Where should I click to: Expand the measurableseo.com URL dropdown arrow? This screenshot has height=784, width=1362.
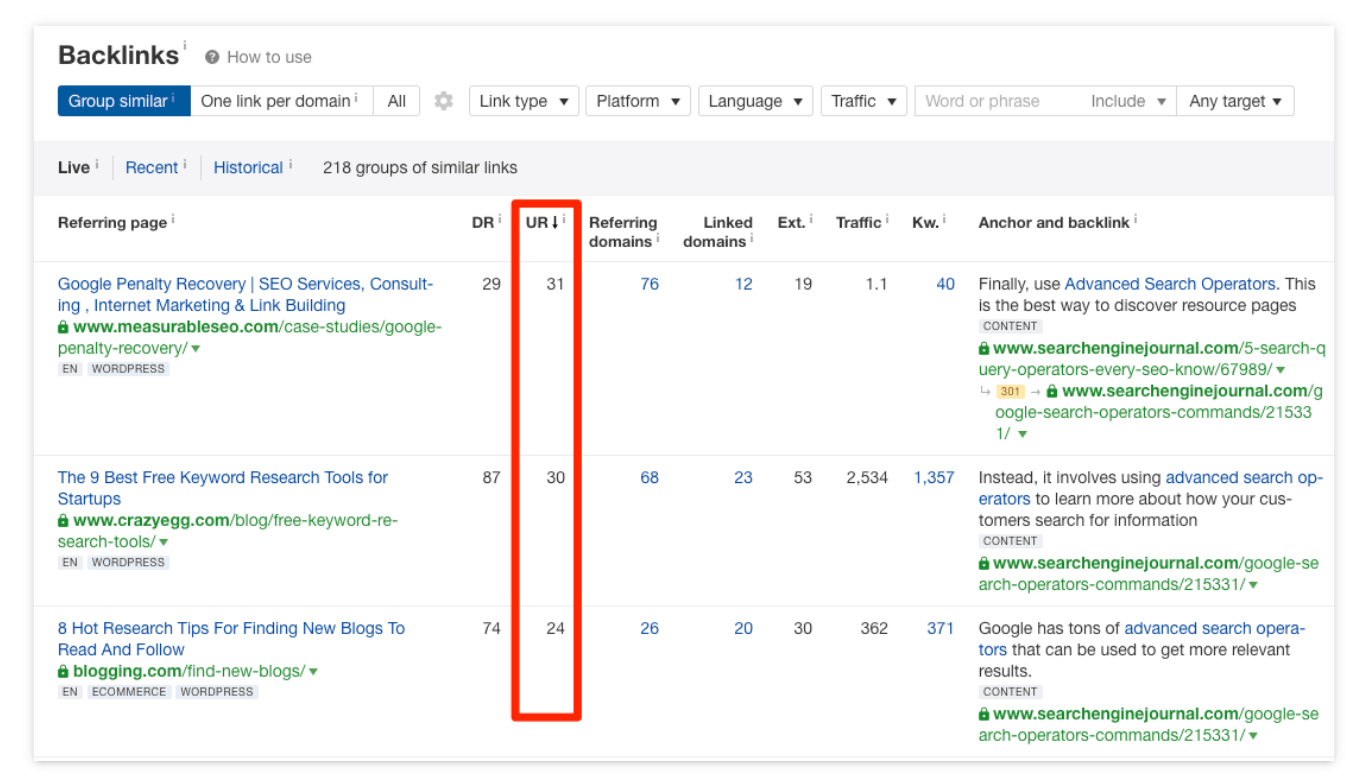pos(196,349)
